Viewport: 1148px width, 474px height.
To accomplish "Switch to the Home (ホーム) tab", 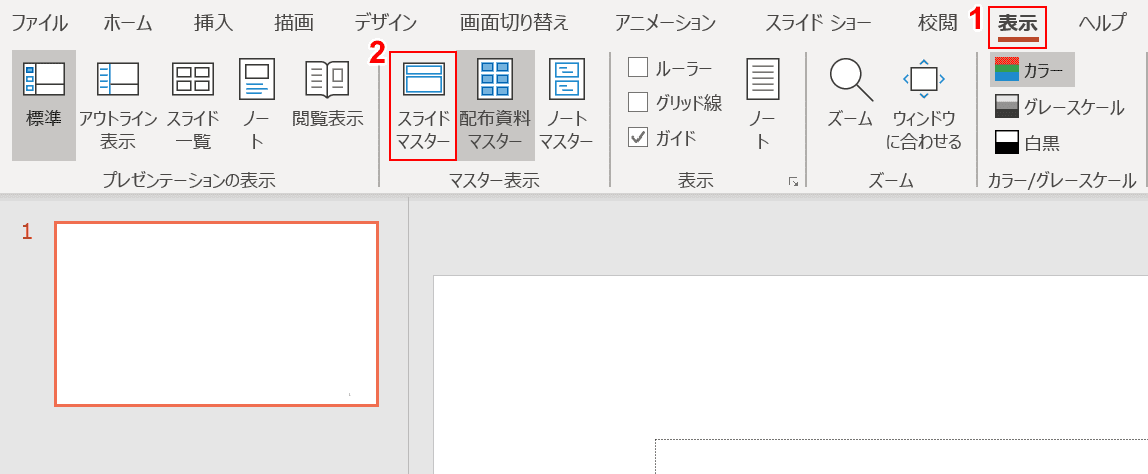I will [127, 23].
